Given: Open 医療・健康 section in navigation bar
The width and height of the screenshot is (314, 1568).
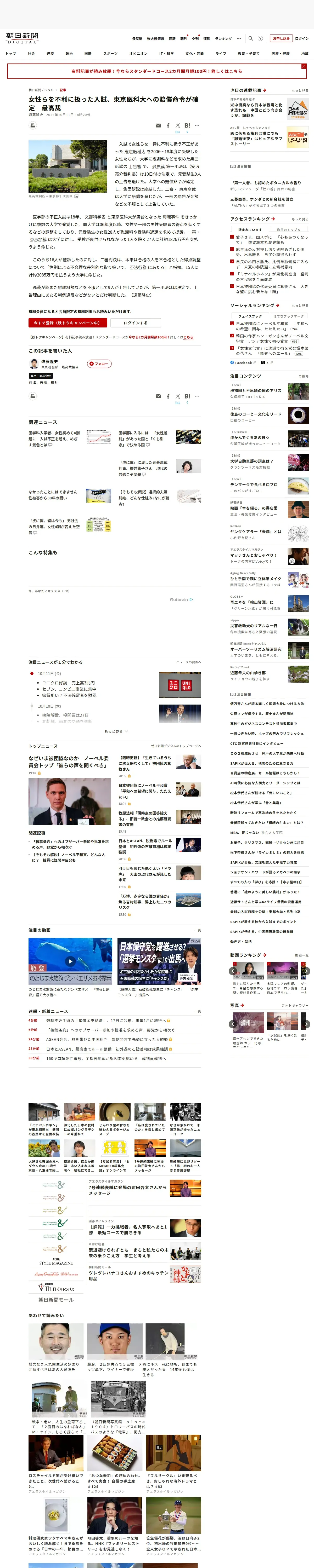Looking at the screenshot, I should pos(281,54).
